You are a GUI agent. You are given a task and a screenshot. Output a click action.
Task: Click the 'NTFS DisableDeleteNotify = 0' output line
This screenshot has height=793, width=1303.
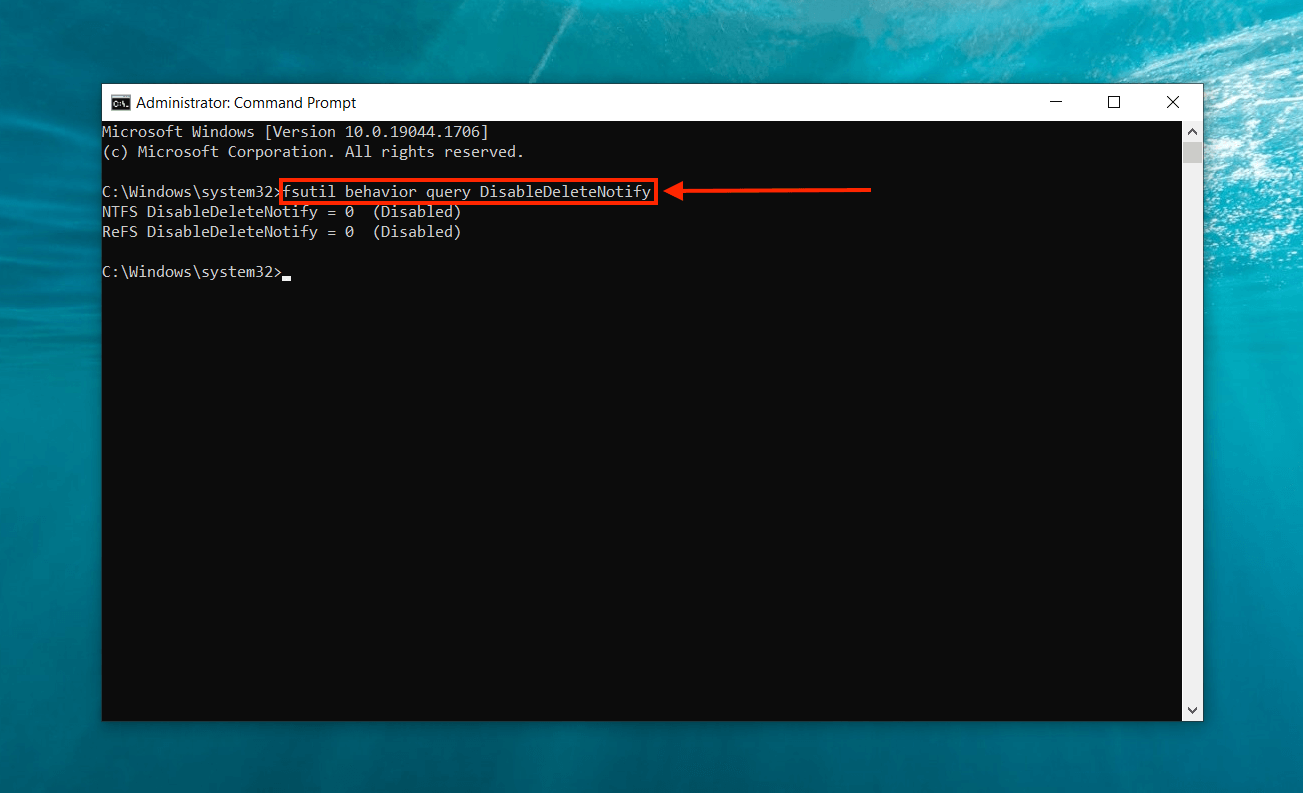(x=281, y=212)
